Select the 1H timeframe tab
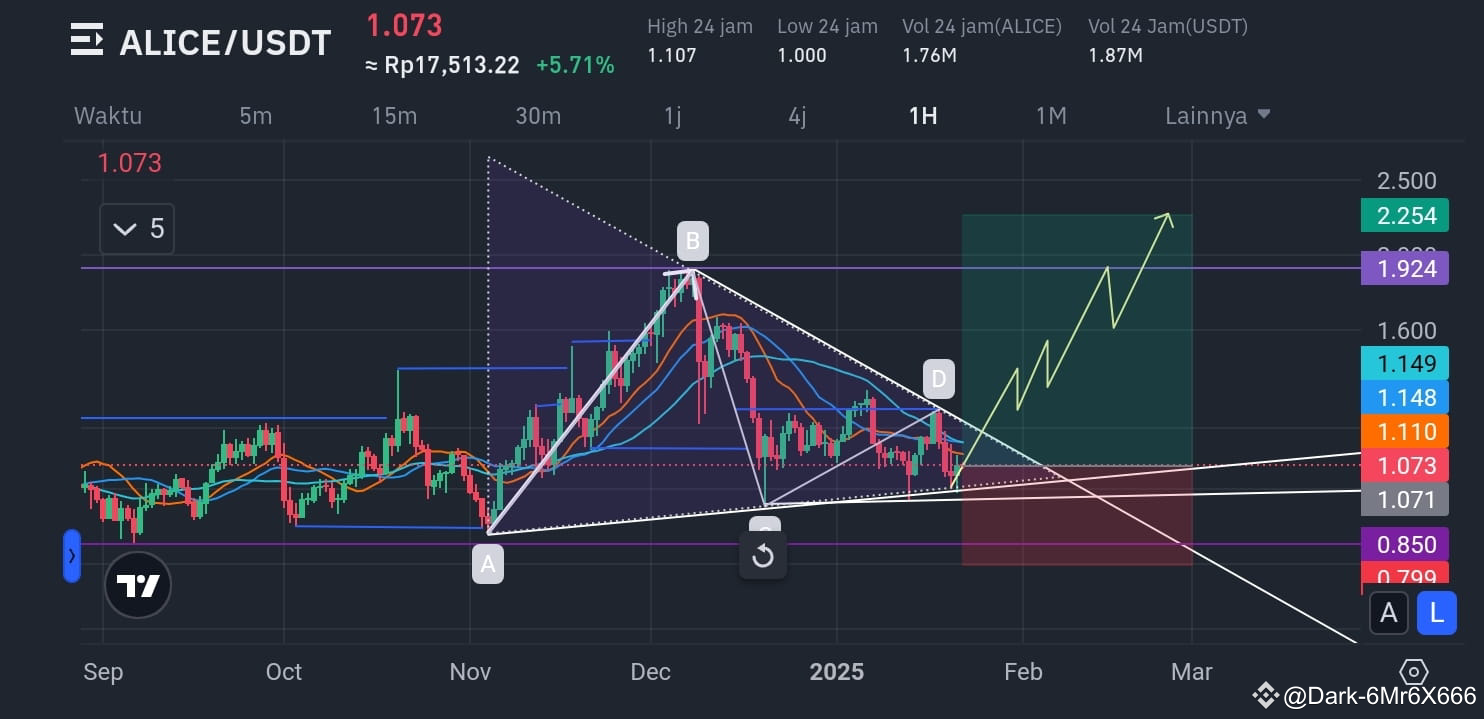The height and width of the screenshot is (719, 1484). 922,115
